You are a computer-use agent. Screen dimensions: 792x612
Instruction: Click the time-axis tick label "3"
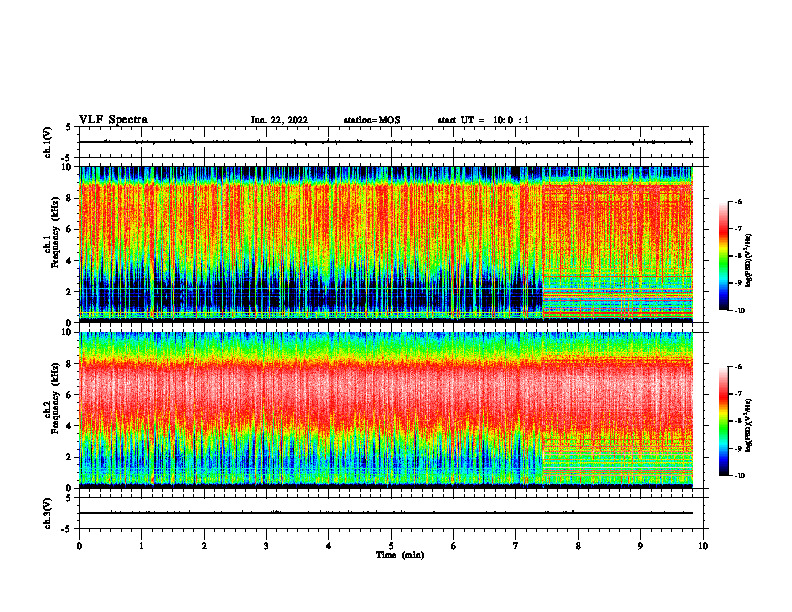pos(266,546)
